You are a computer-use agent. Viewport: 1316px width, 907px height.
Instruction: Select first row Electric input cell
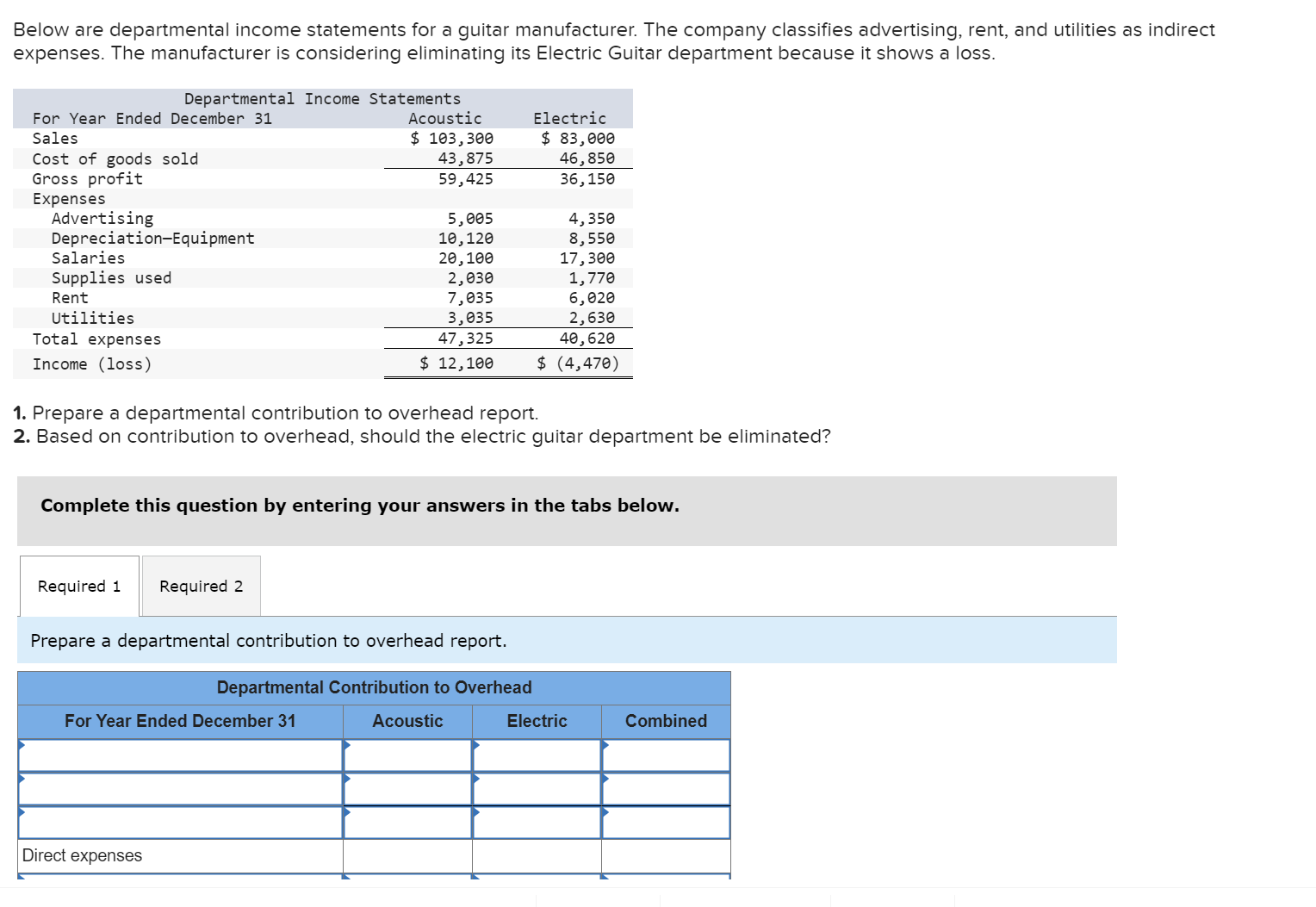pos(537,755)
